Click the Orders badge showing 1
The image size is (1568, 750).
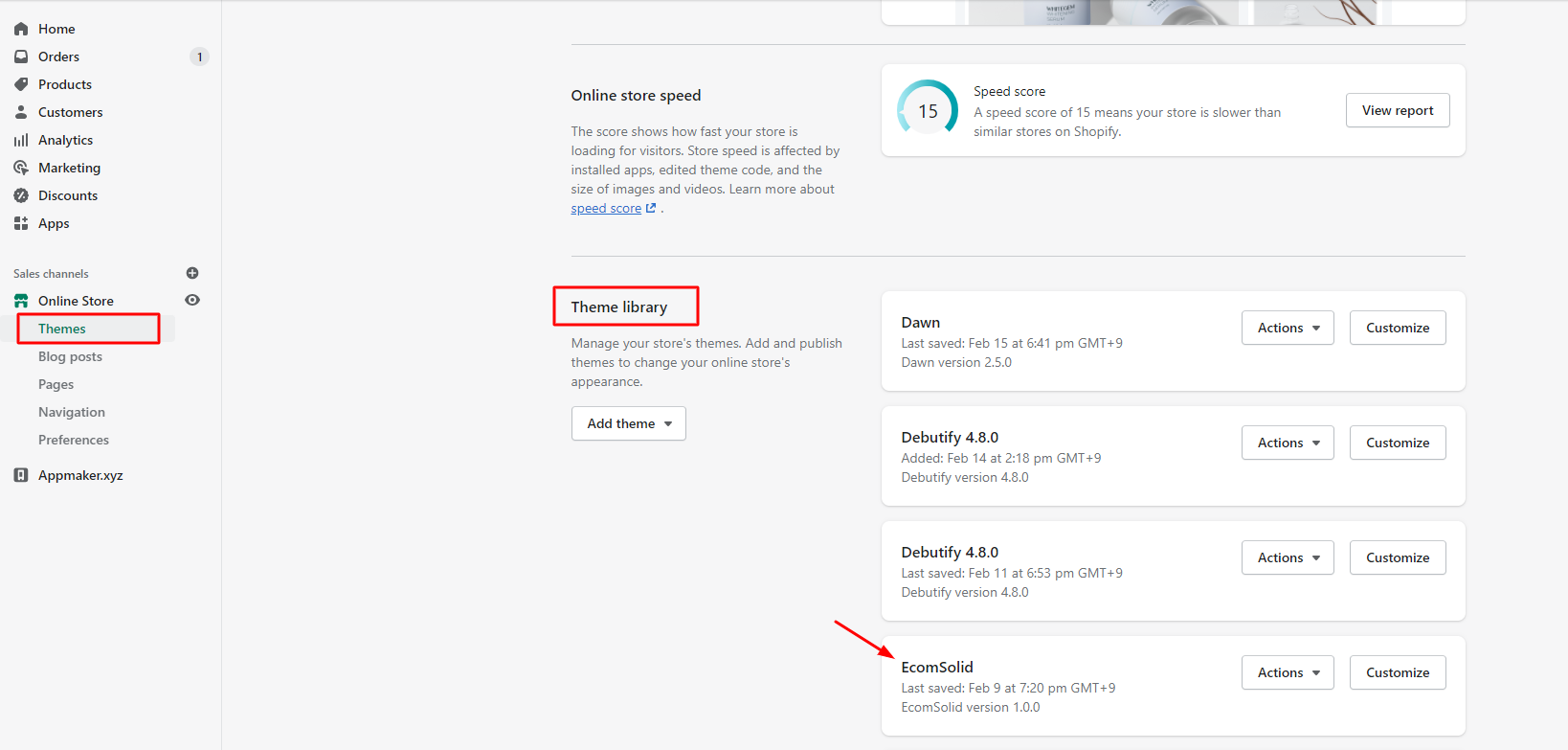pyautogui.click(x=199, y=57)
